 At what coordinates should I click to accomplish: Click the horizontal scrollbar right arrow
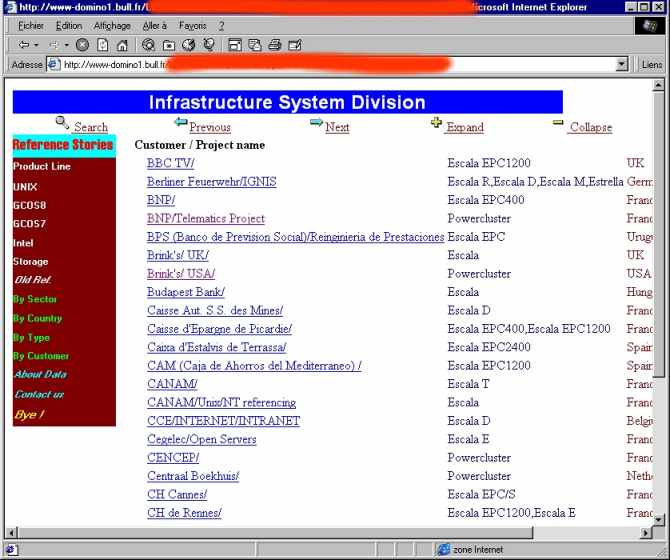(x=645, y=533)
